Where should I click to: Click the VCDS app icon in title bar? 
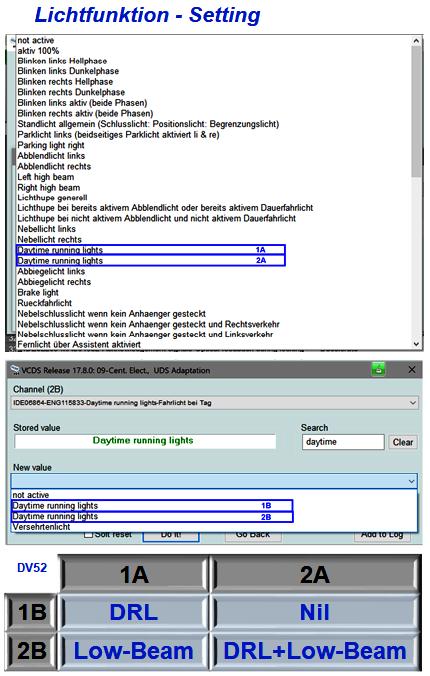pyautogui.click(x=15, y=370)
